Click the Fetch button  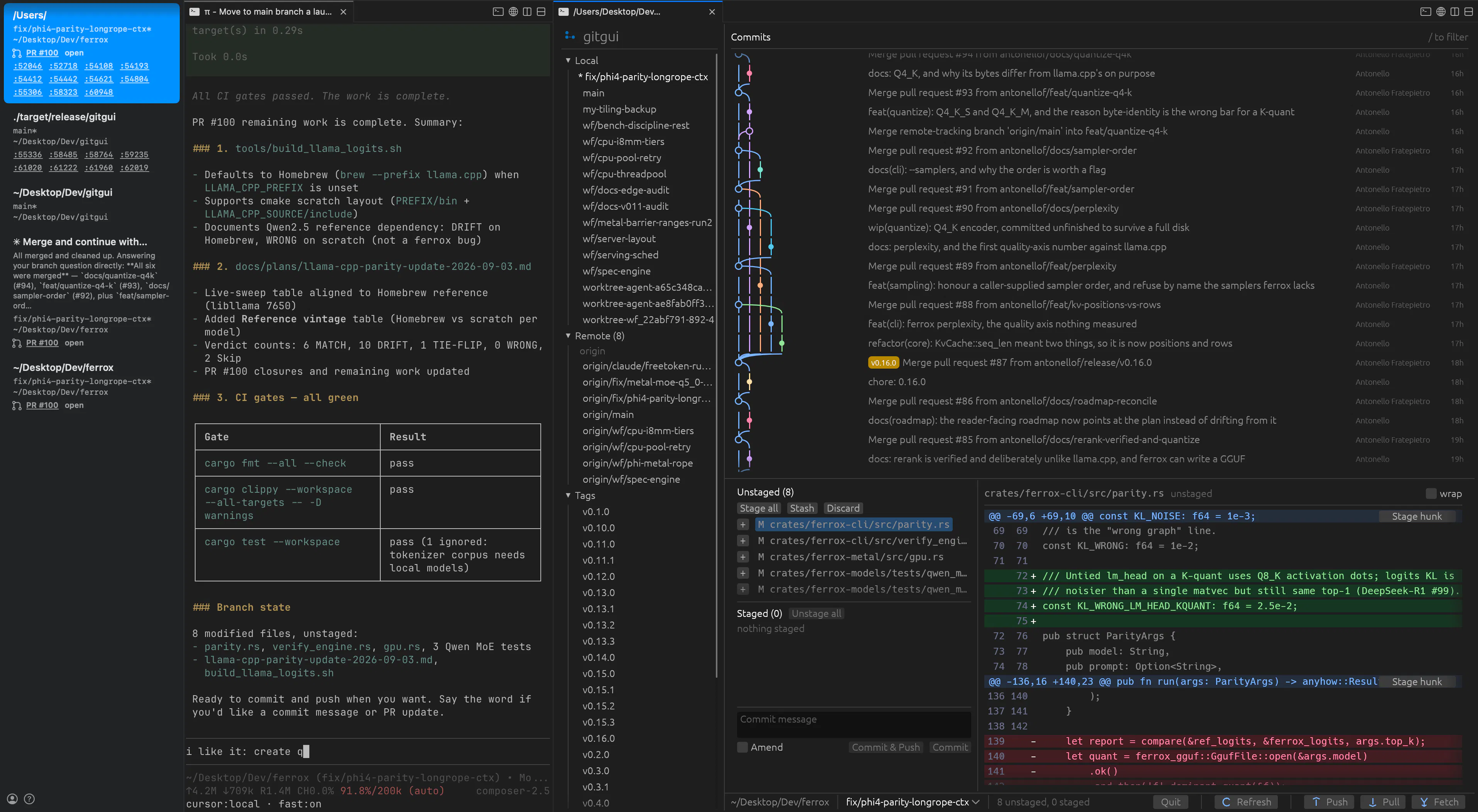pyautogui.click(x=1438, y=802)
